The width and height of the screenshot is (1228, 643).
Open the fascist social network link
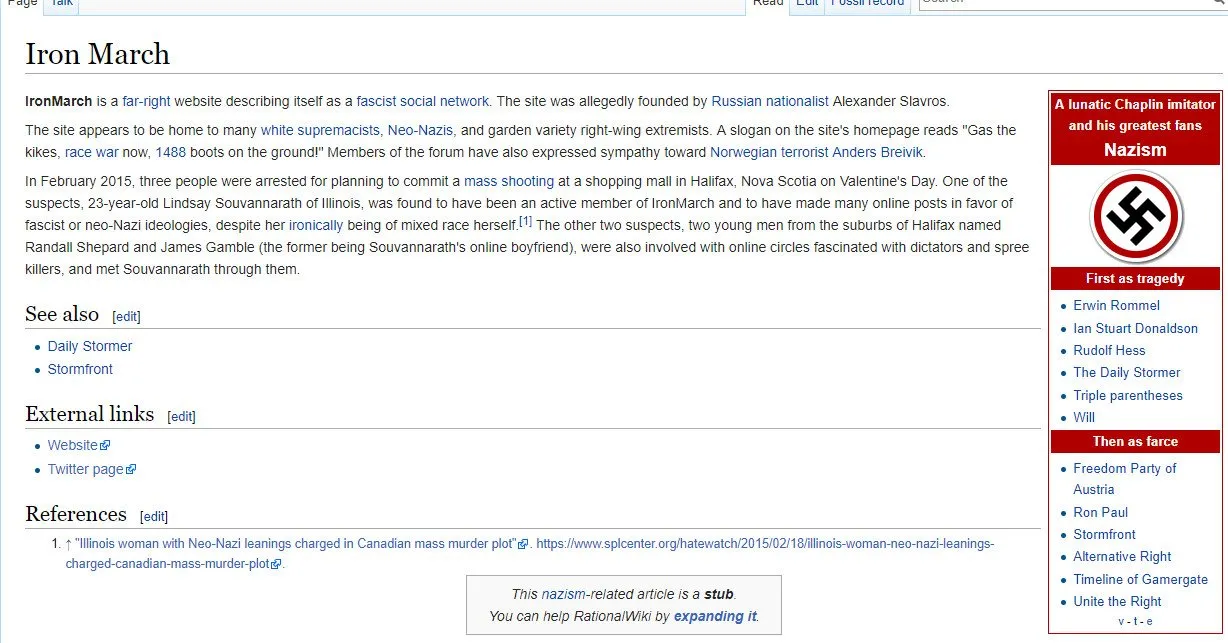click(x=423, y=101)
